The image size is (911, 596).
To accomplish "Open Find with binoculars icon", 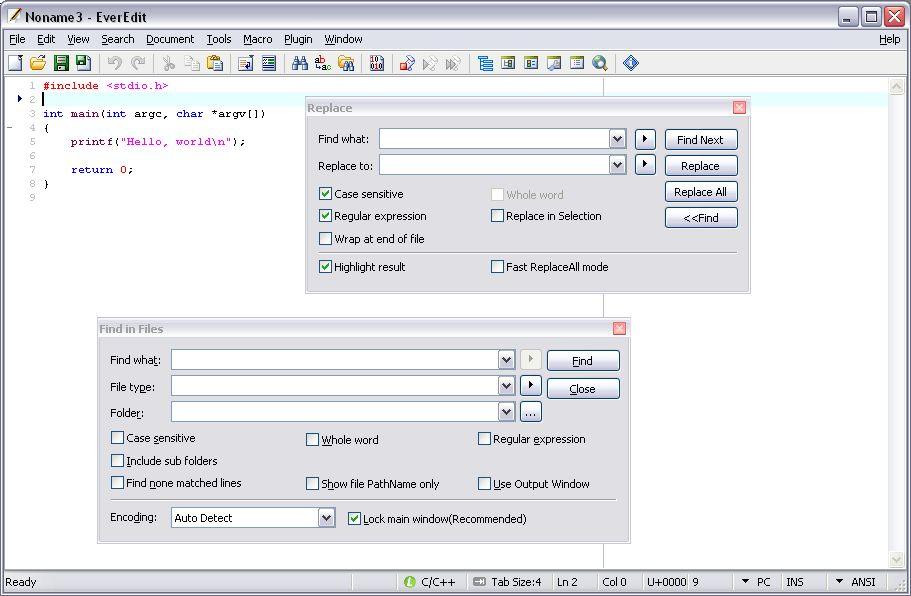I will click(300, 63).
